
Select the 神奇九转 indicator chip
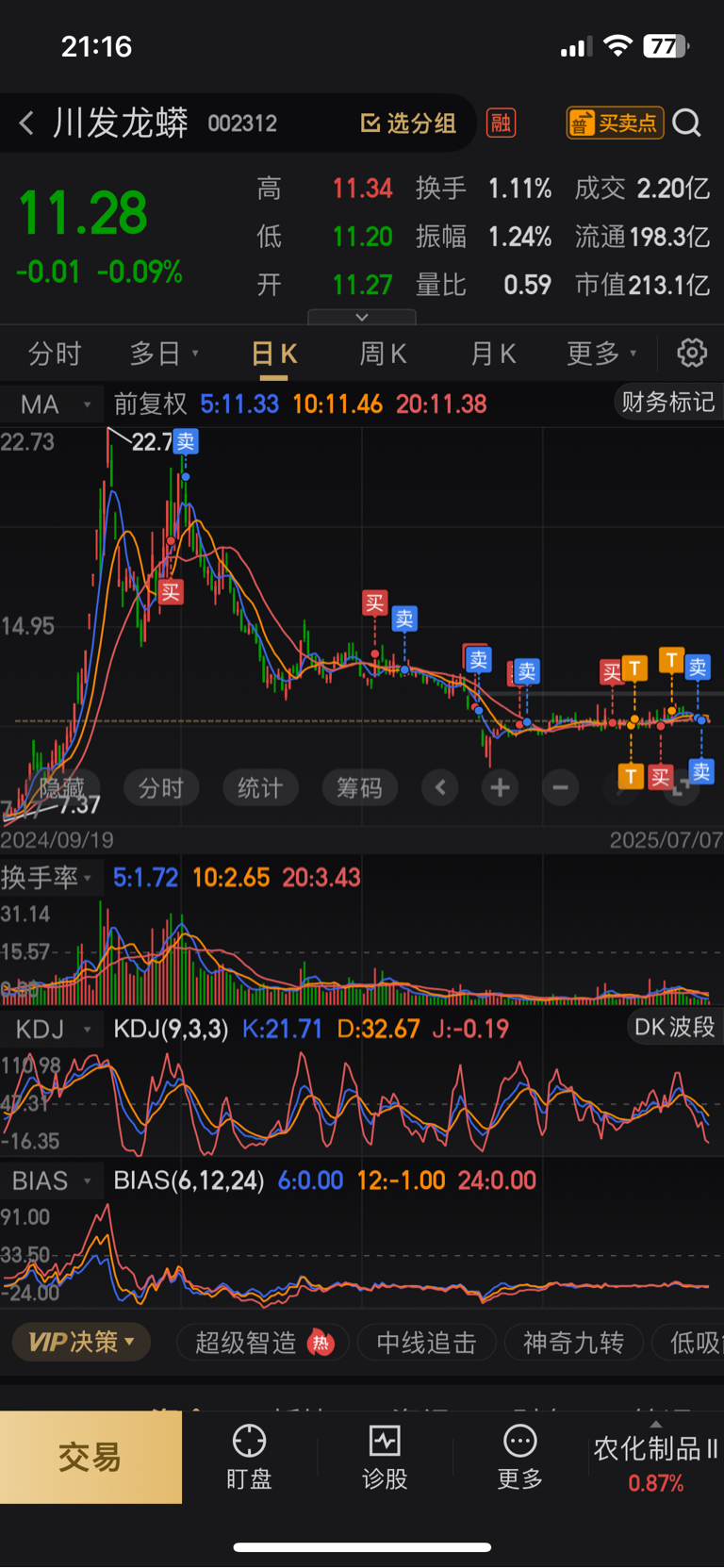click(x=573, y=1343)
